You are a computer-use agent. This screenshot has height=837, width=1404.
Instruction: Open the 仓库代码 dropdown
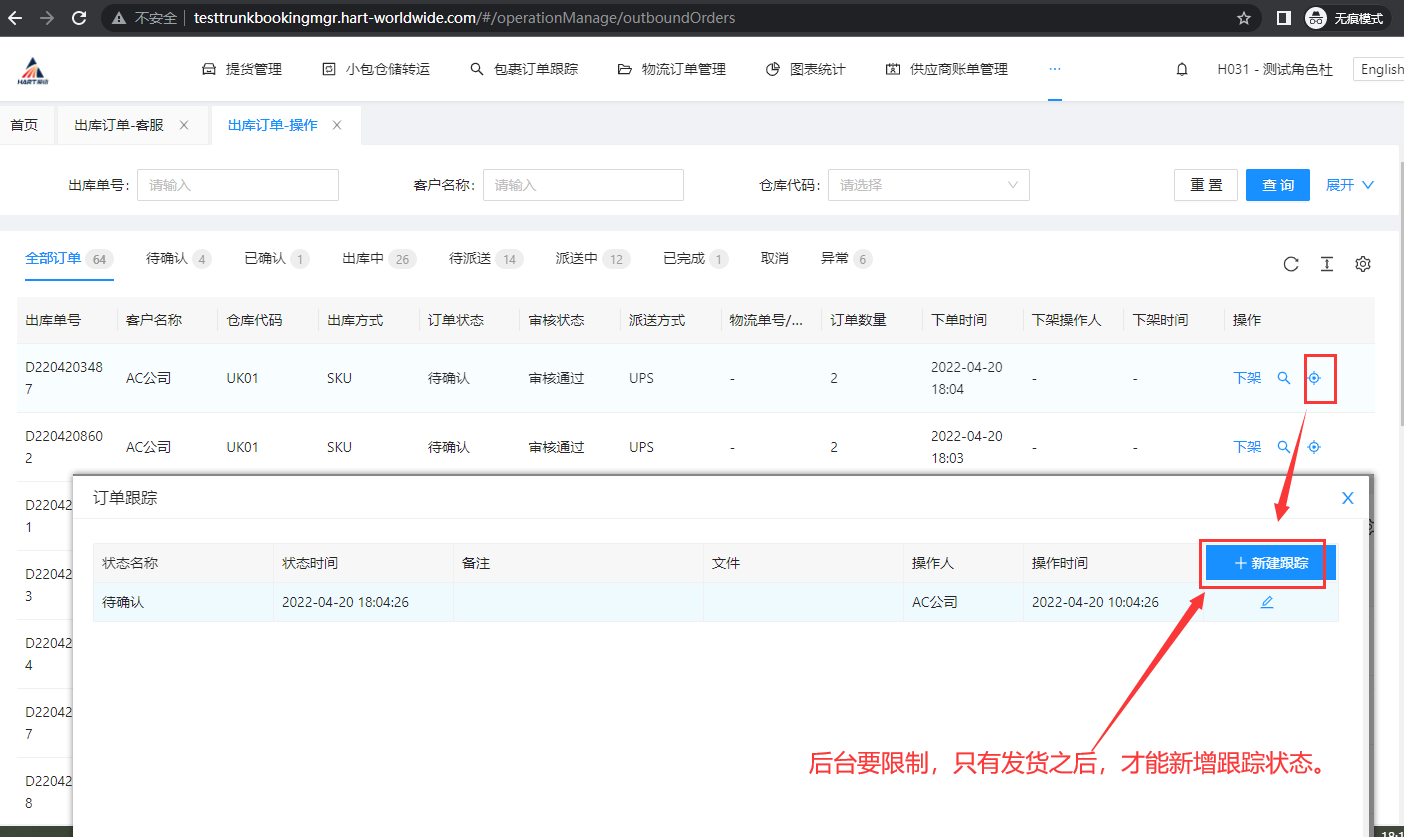[928, 185]
